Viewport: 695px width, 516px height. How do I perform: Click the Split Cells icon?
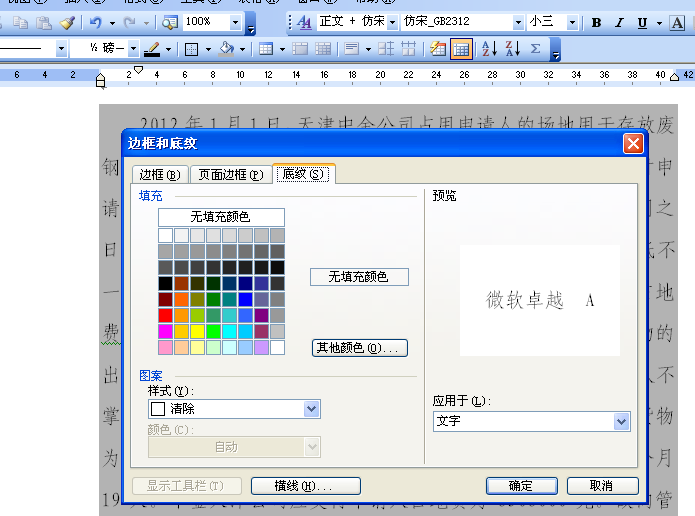click(323, 49)
